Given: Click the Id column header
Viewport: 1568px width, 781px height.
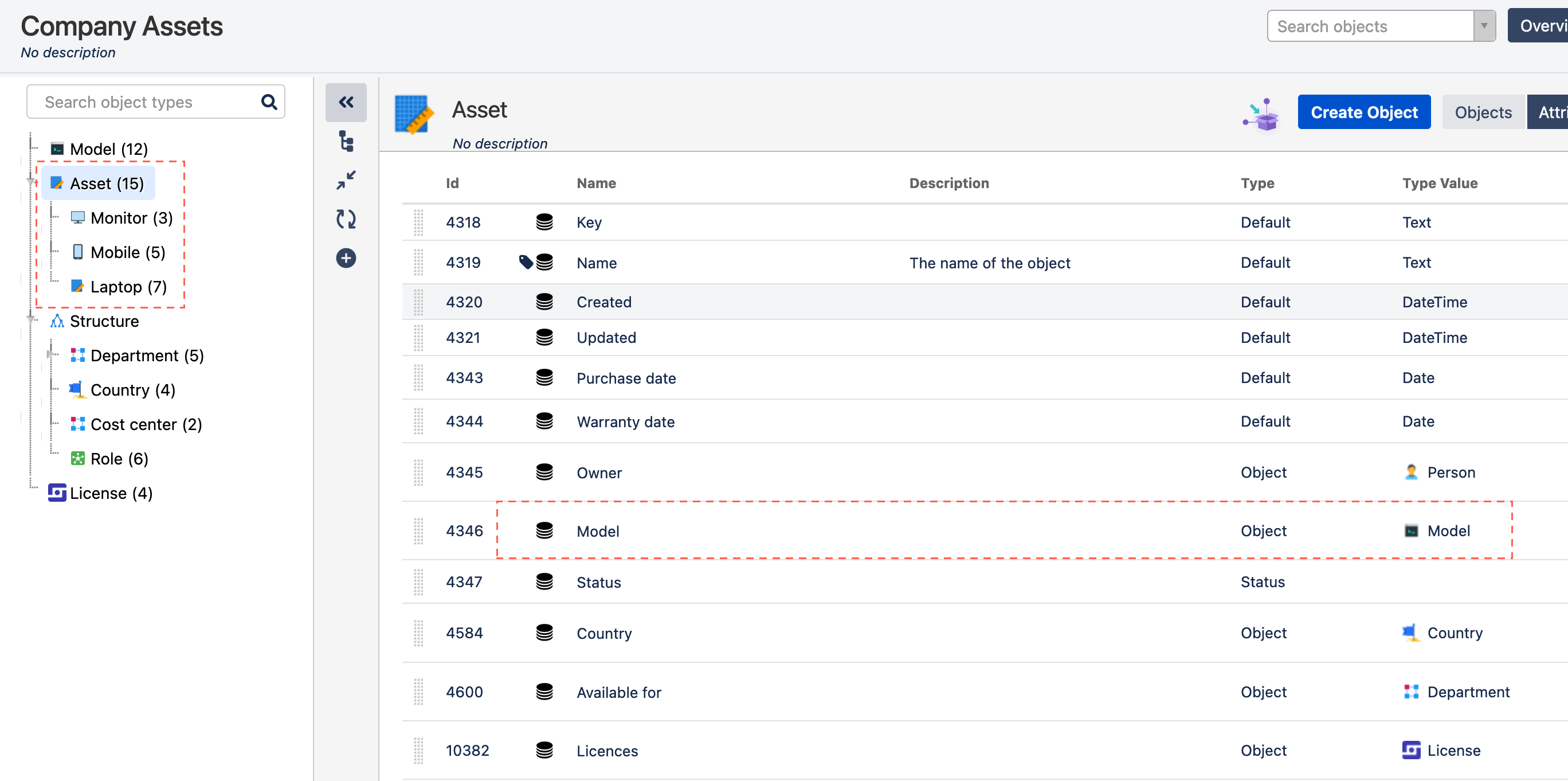Looking at the screenshot, I should pyautogui.click(x=452, y=183).
